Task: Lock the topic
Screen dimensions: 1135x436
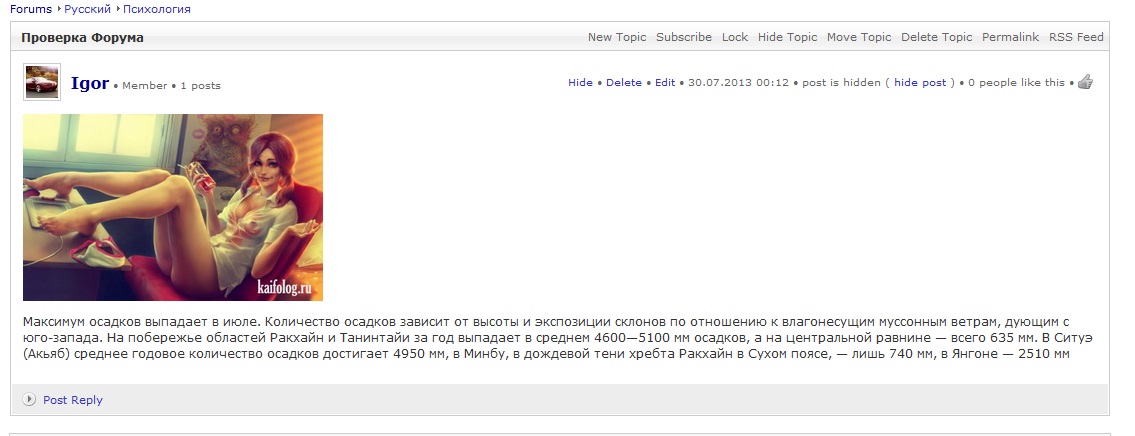Action: pos(735,37)
